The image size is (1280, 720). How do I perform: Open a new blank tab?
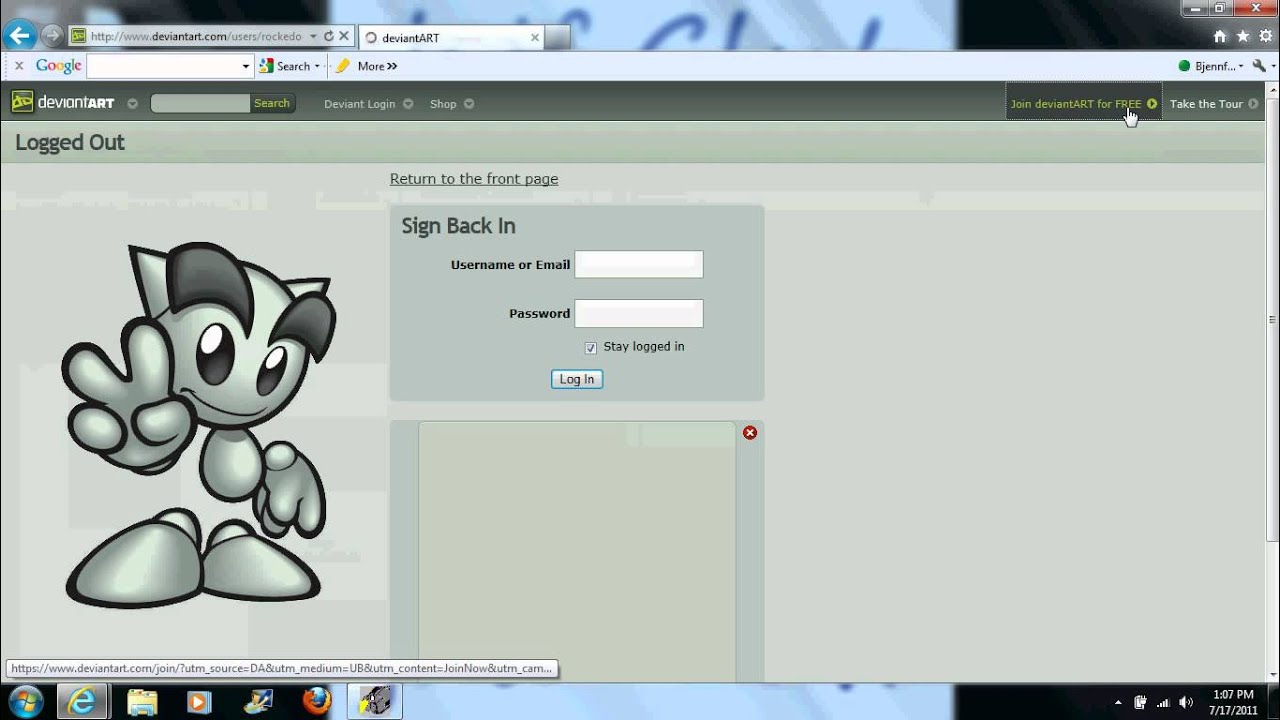558,38
